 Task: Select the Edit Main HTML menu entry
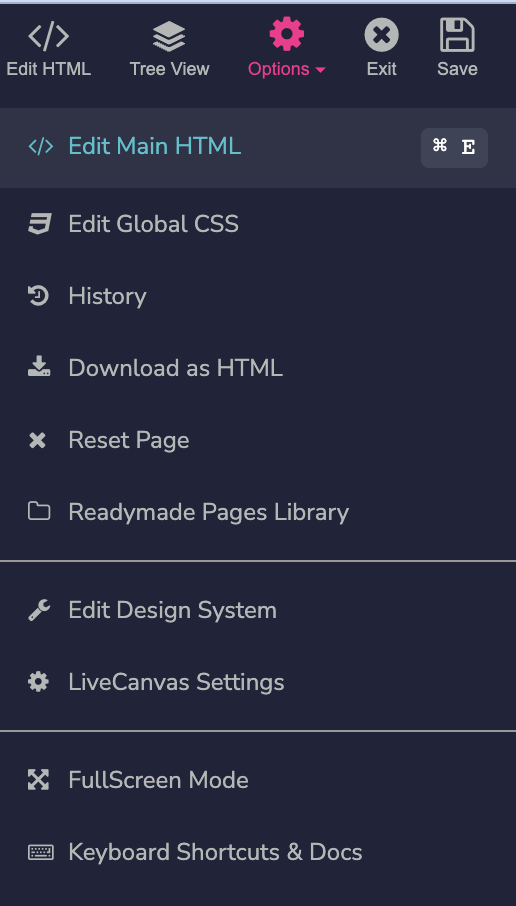pos(258,147)
